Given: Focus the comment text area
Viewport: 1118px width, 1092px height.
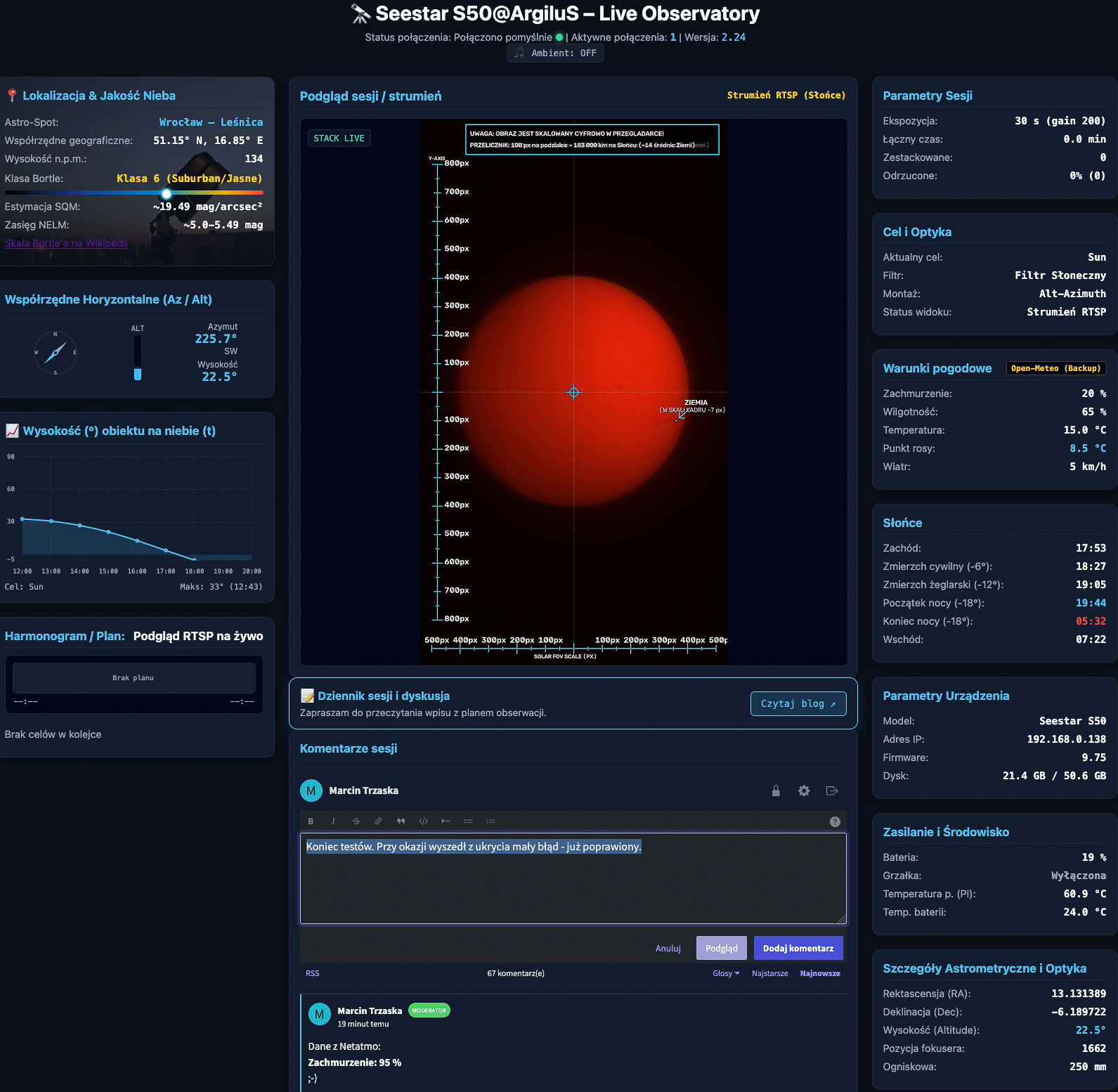Looking at the screenshot, I should coord(573,878).
